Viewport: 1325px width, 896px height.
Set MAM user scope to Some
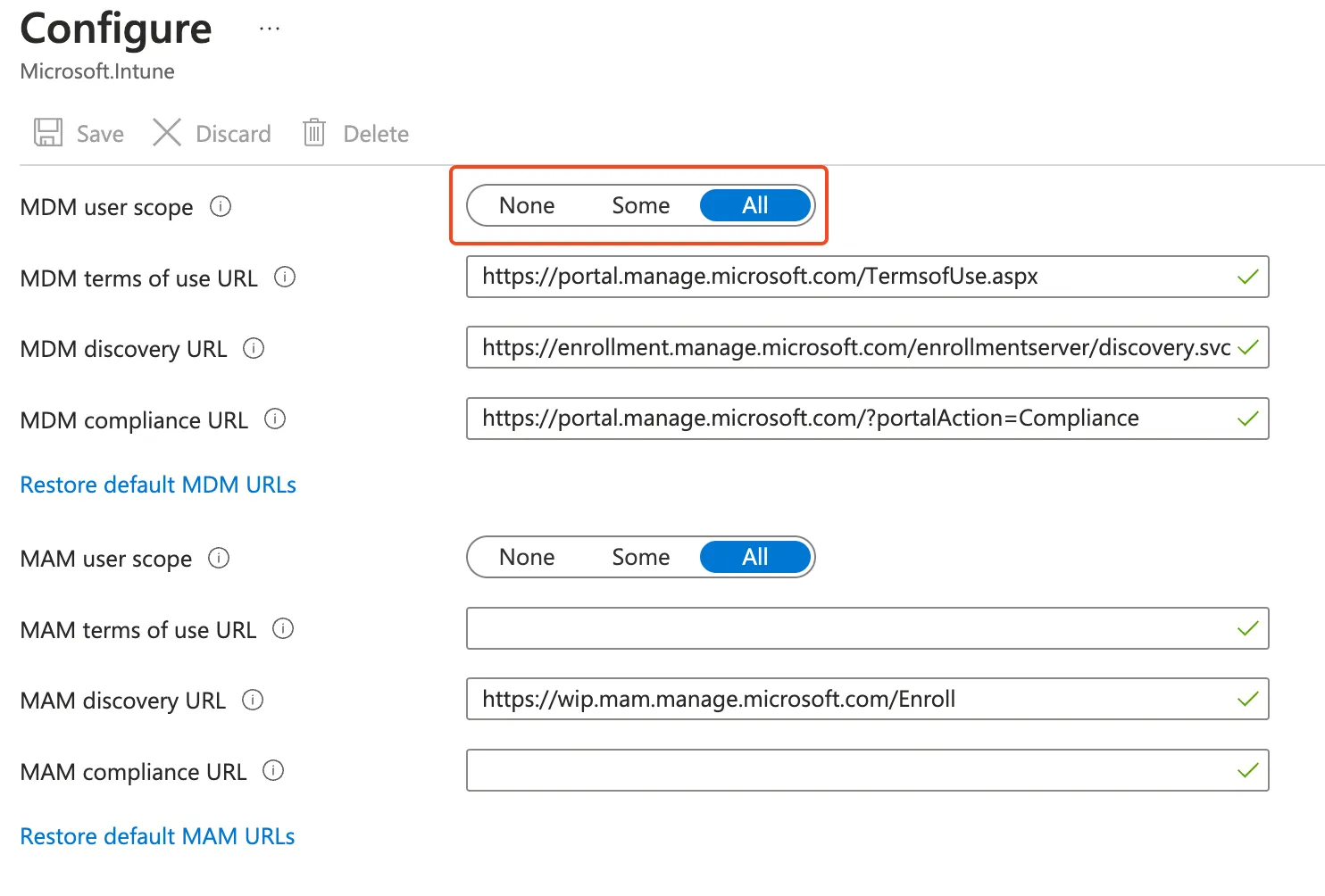pyautogui.click(x=641, y=557)
